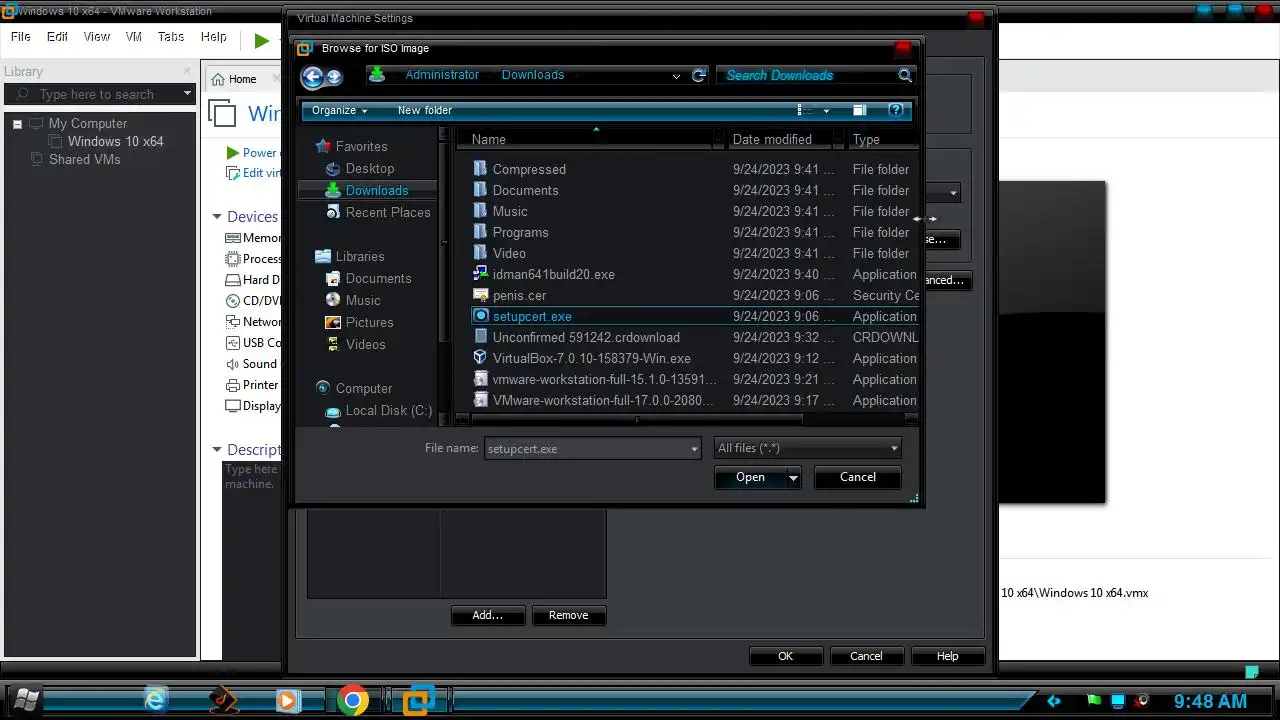Click the Open button split arrow
The width and height of the screenshot is (1280, 720).
click(794, 478)
